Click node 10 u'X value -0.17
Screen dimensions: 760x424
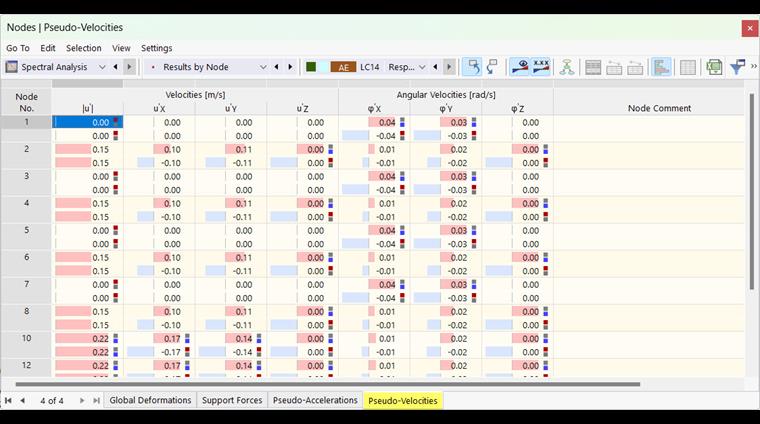[x=159, y=352]
